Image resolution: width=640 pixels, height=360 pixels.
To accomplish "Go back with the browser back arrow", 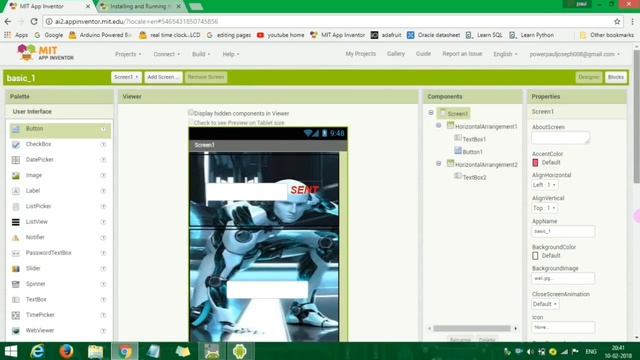I will [8, 21].
